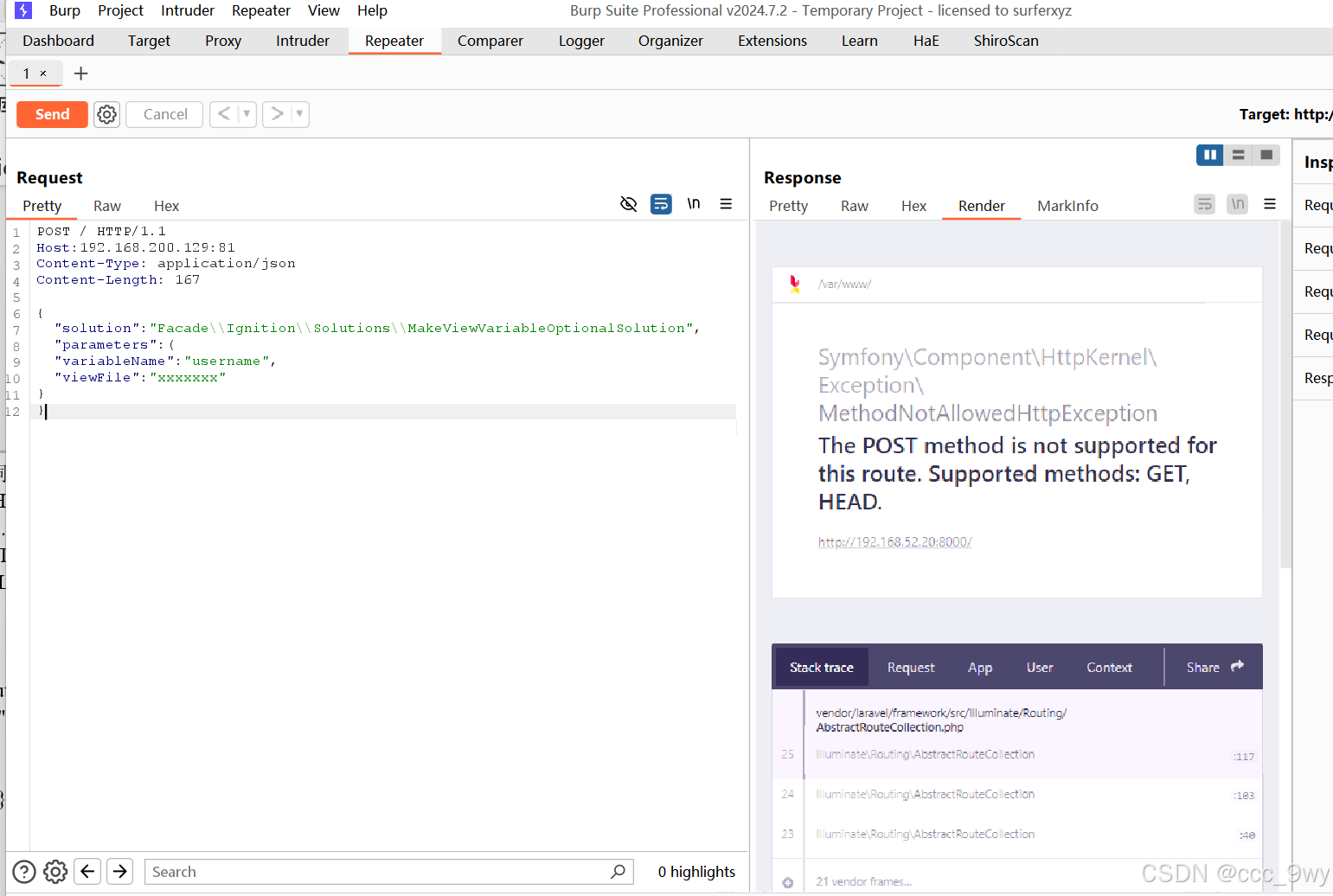The image size is (1333, 896).
Task: Open the App tab in Ignition page
Action: (x=980, y=668)
